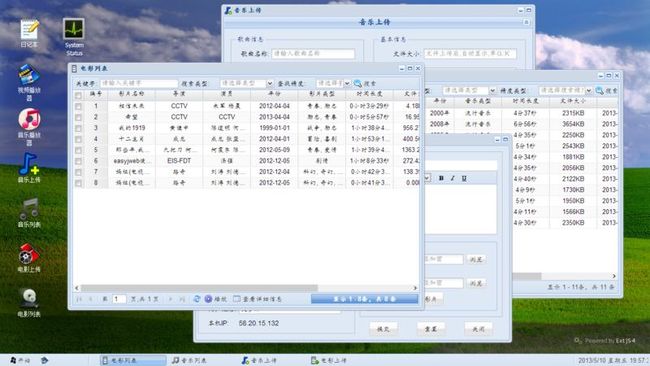Open the 音乐上传 music upload desktop icon
Viewport: 650px width, 366px height.
pyautogui.click(x=29, y=168)
